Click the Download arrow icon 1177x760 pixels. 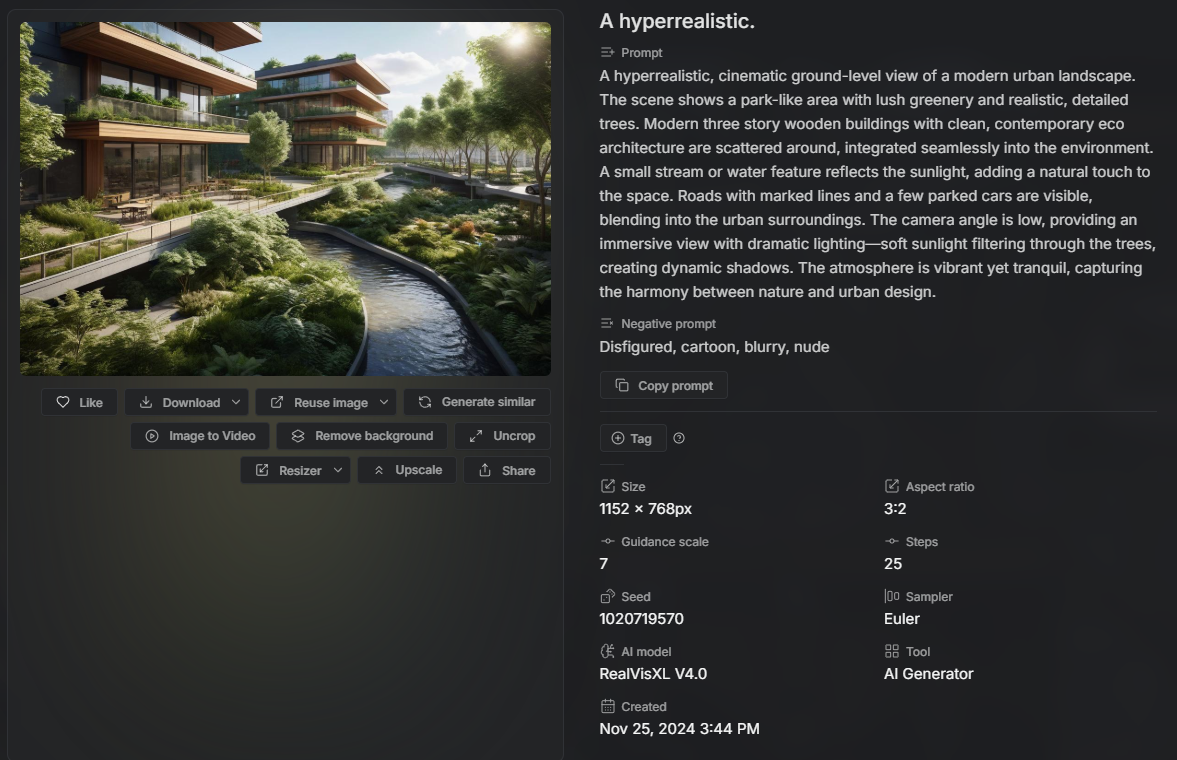tap(146, 403)
